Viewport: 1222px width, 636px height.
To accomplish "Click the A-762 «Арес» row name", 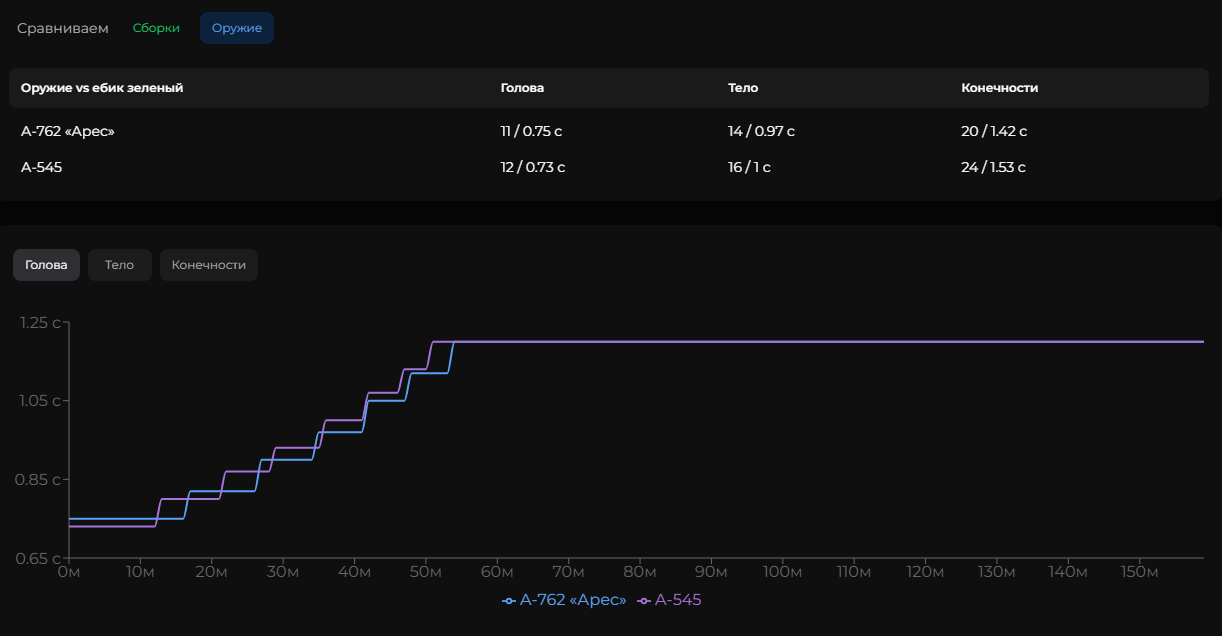I will coord(68,131).
